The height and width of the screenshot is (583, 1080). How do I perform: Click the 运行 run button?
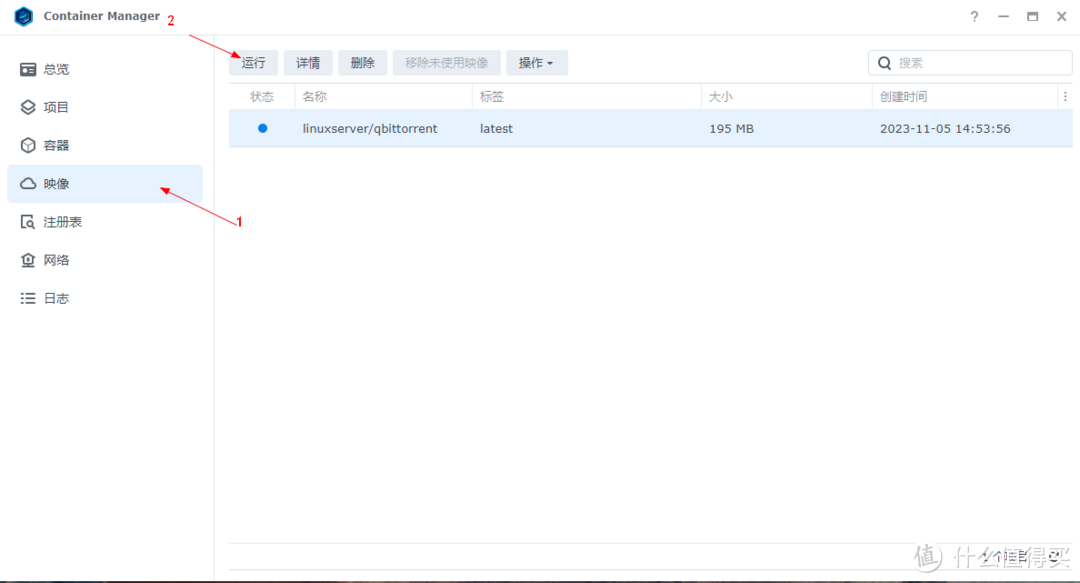tap(253, 62)
